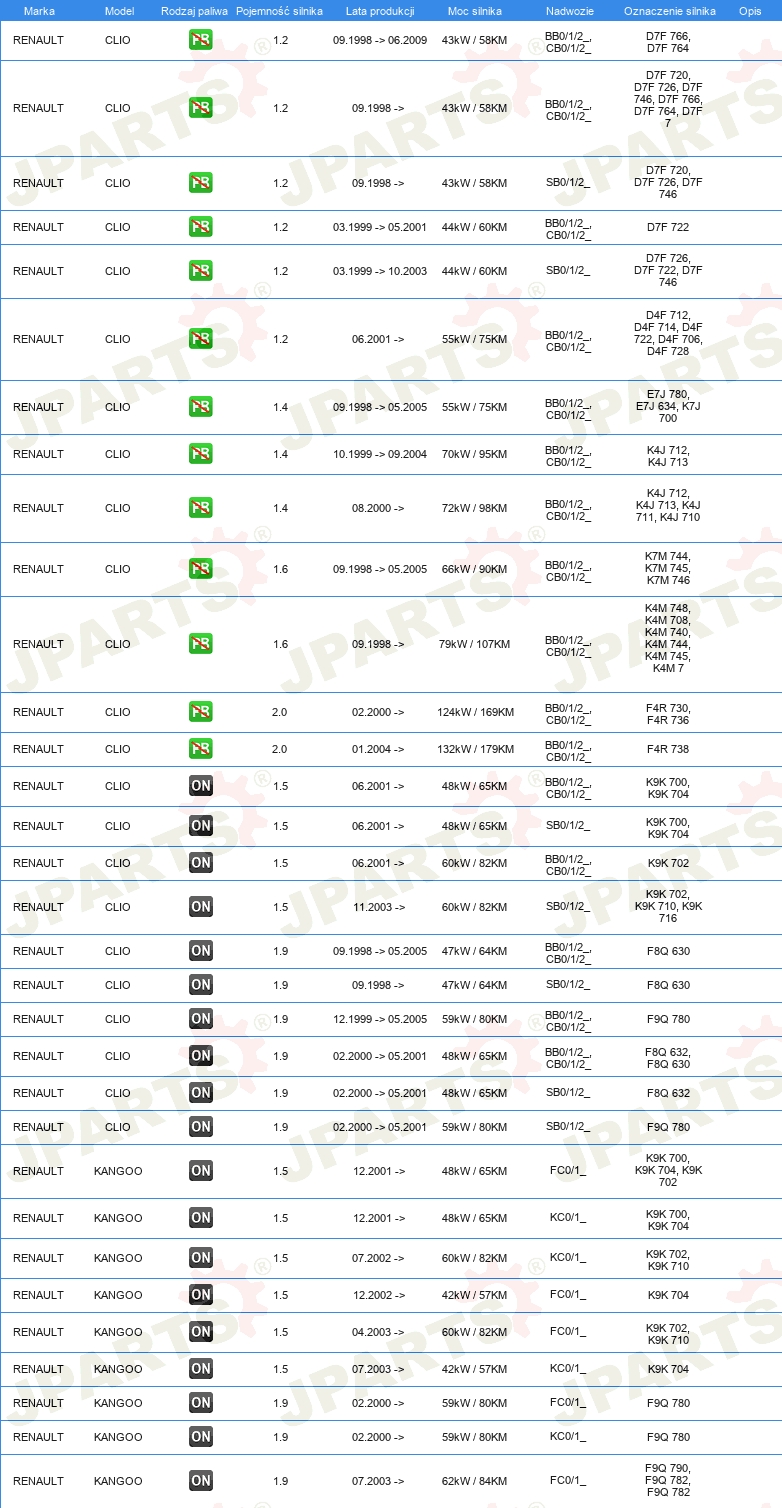Select diesel ON icon in Kangoo 04.2003 row
Image resolution: width=782 pixels, height=1508 pixels.
201,1332
